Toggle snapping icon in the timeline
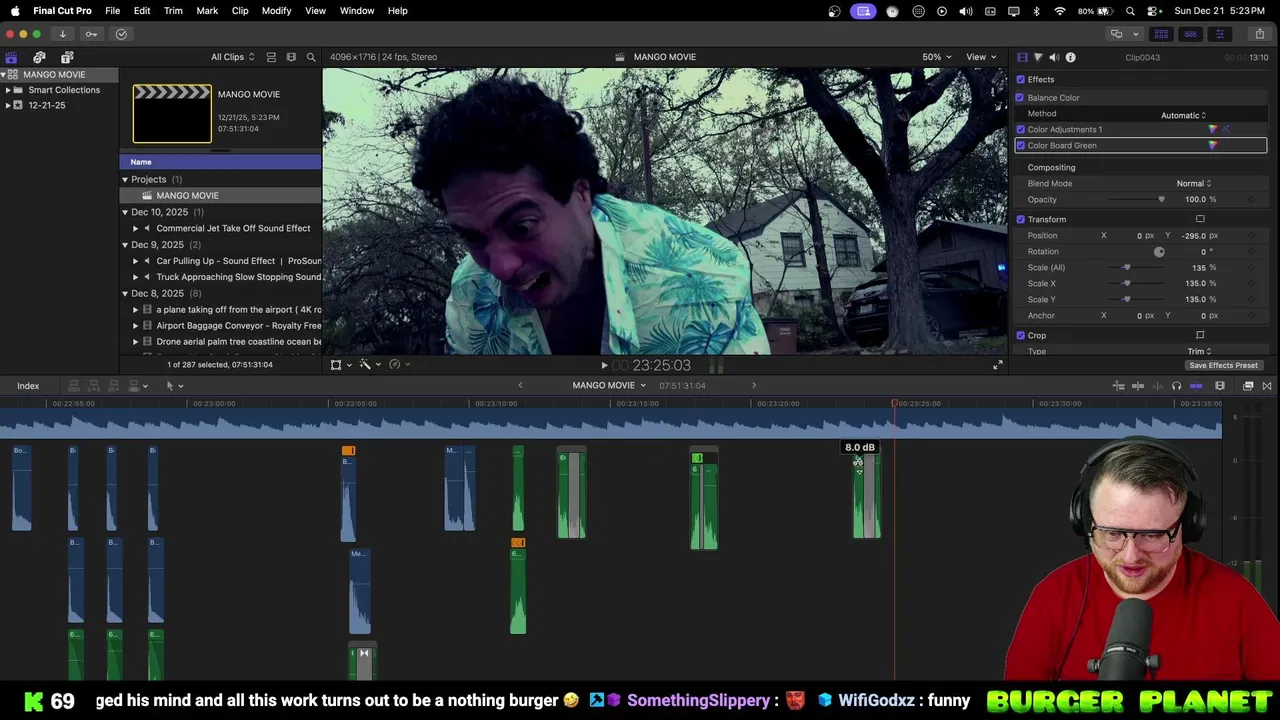 pyautogui.click(x=1195, y=386)
